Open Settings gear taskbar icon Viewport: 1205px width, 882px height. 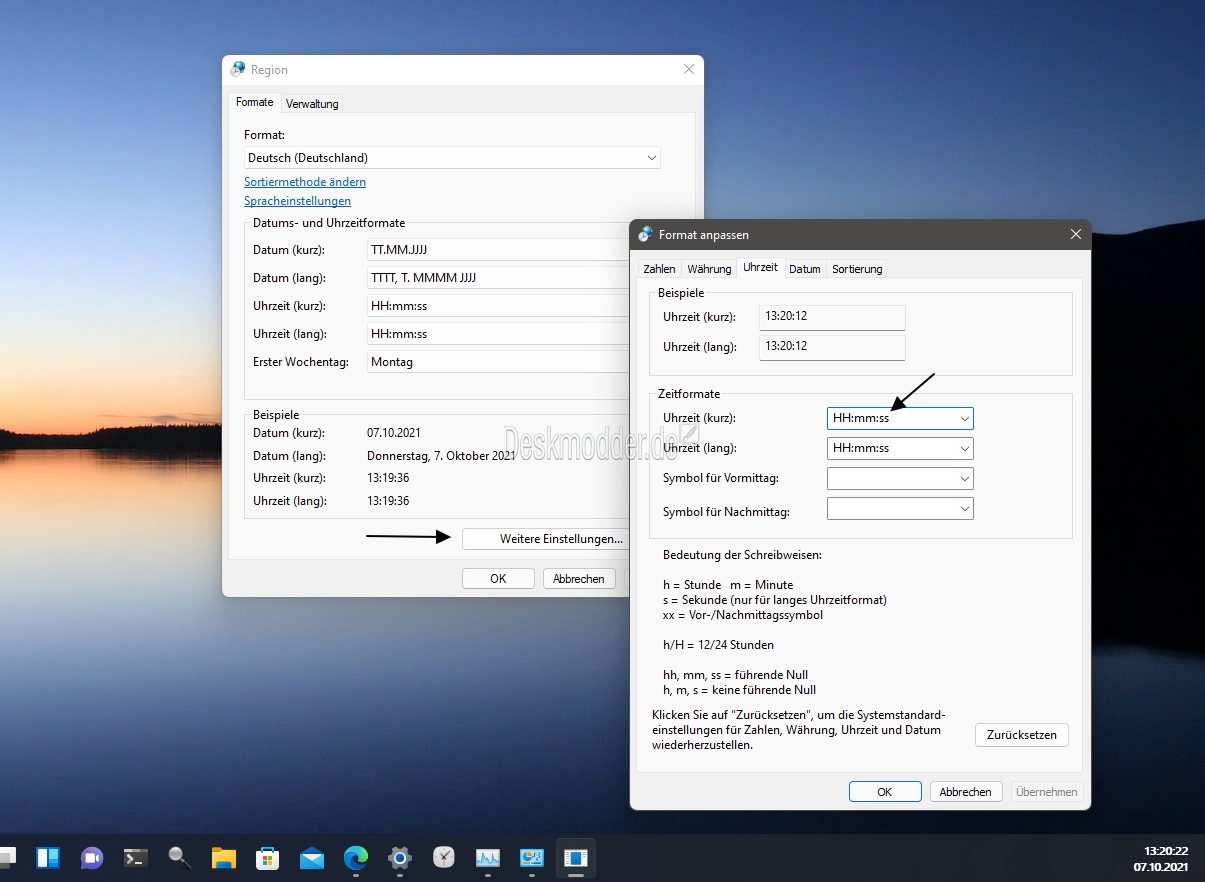400,857
